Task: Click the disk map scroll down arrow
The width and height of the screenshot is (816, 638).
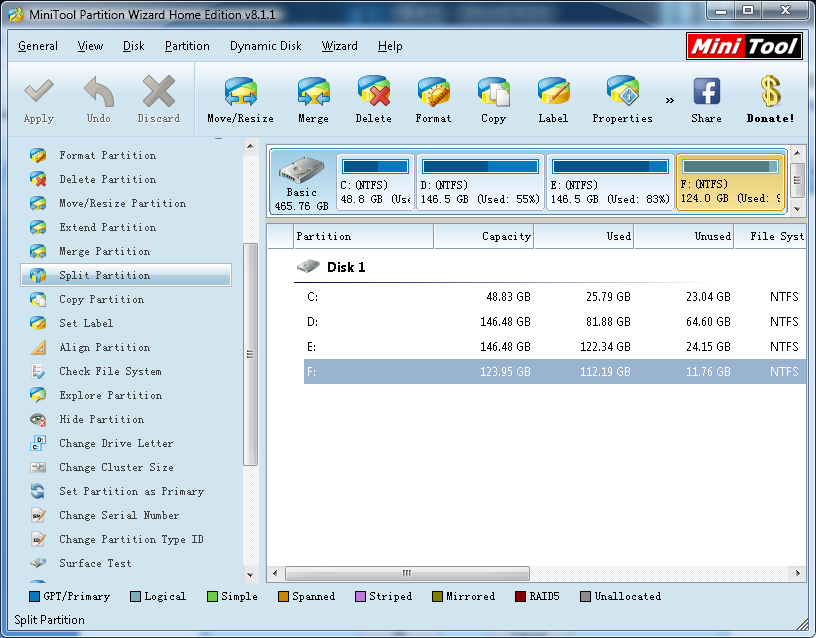Action: [x=797, y=208]
